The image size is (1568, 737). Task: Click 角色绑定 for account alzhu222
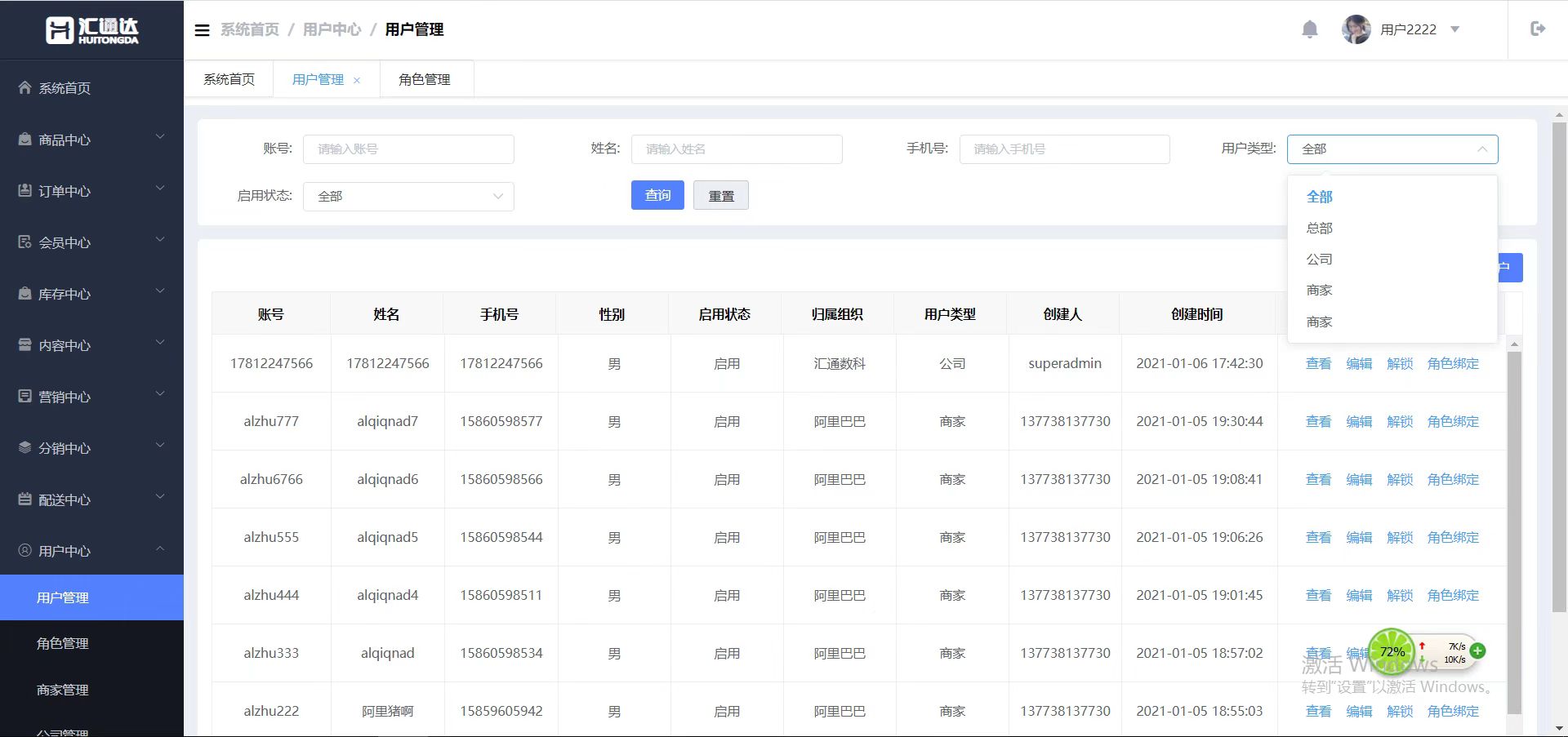point(1453,711)
